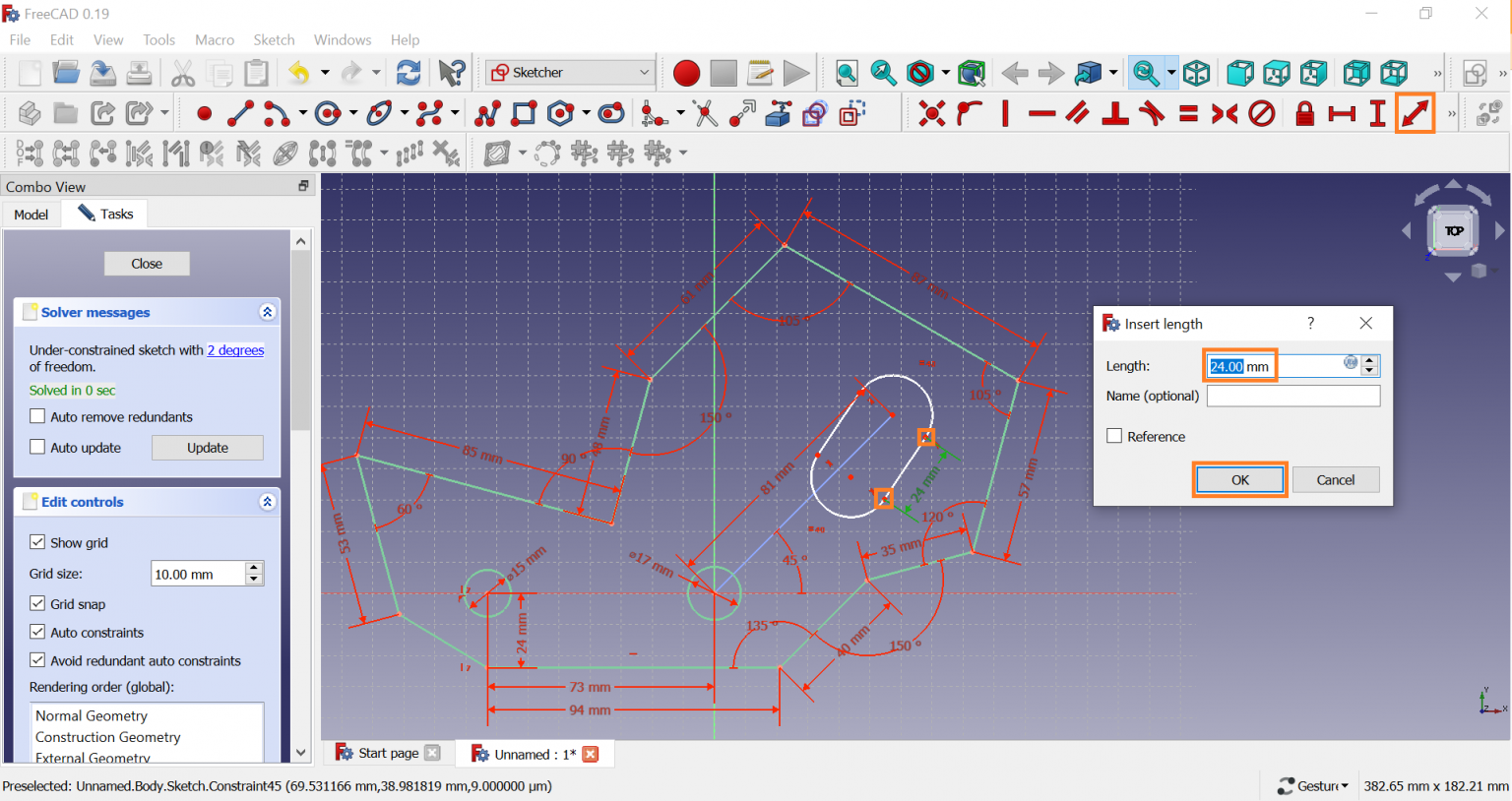Switch to the Model tab
This screenshot has width=1512, height=801.
(x=31, y=215)
